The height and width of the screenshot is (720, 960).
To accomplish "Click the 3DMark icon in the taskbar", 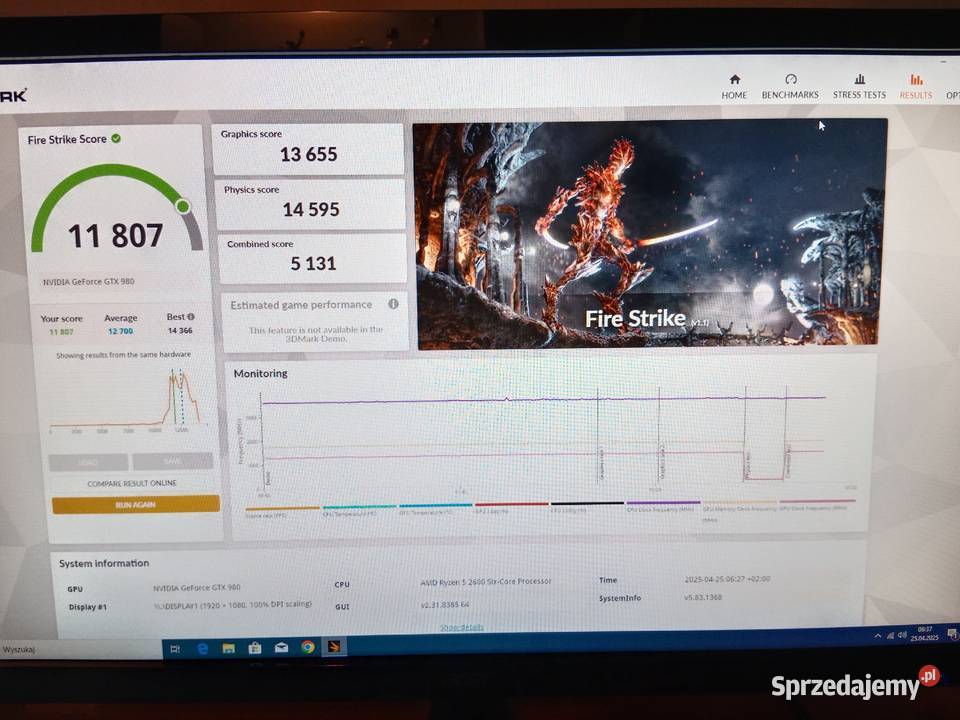I will tap(334, 647).
